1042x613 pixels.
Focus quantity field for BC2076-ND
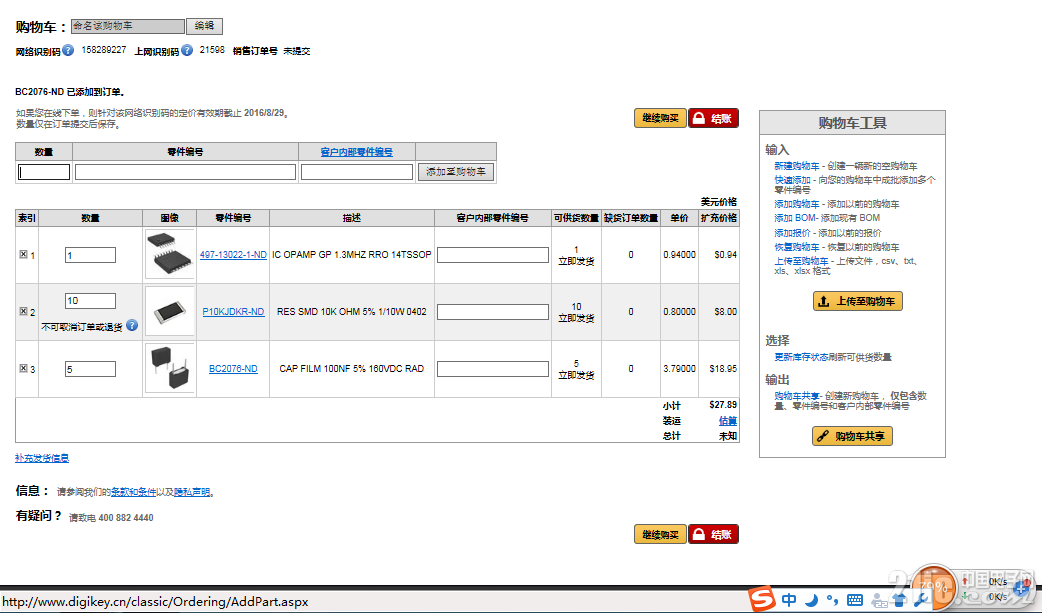(90, 369)
